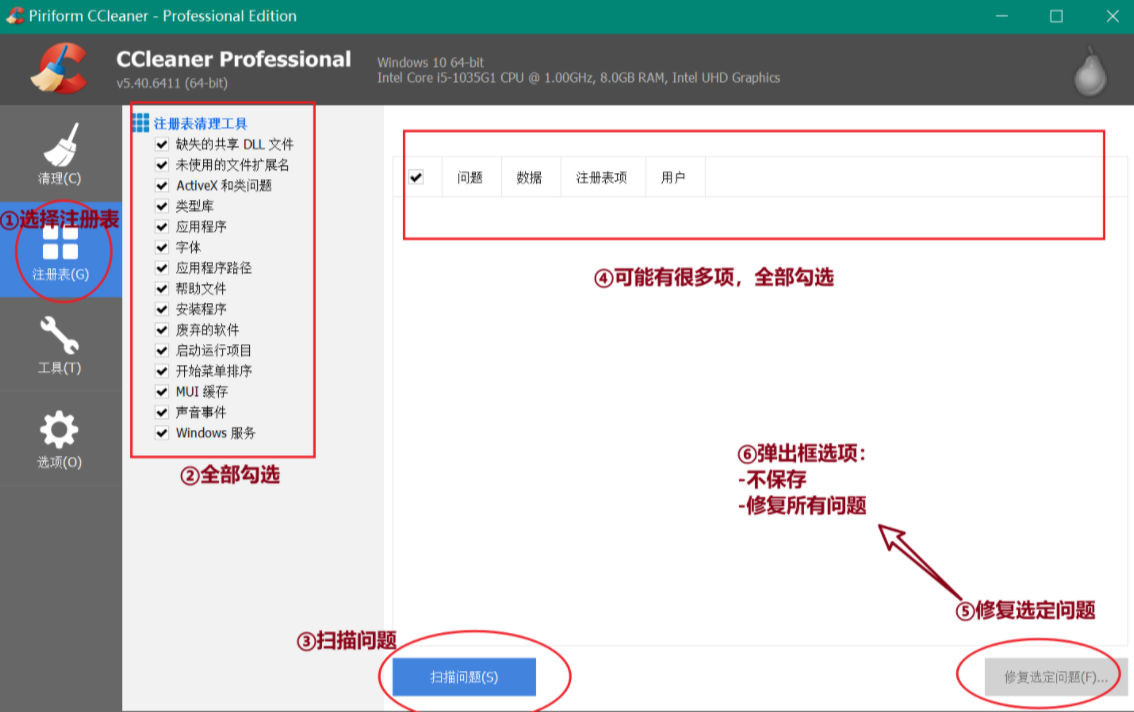The height and width of the screenshot is (712, 1134).
Task: Click the CCleaner Professional title text
Action: click(x=234, y=59)
